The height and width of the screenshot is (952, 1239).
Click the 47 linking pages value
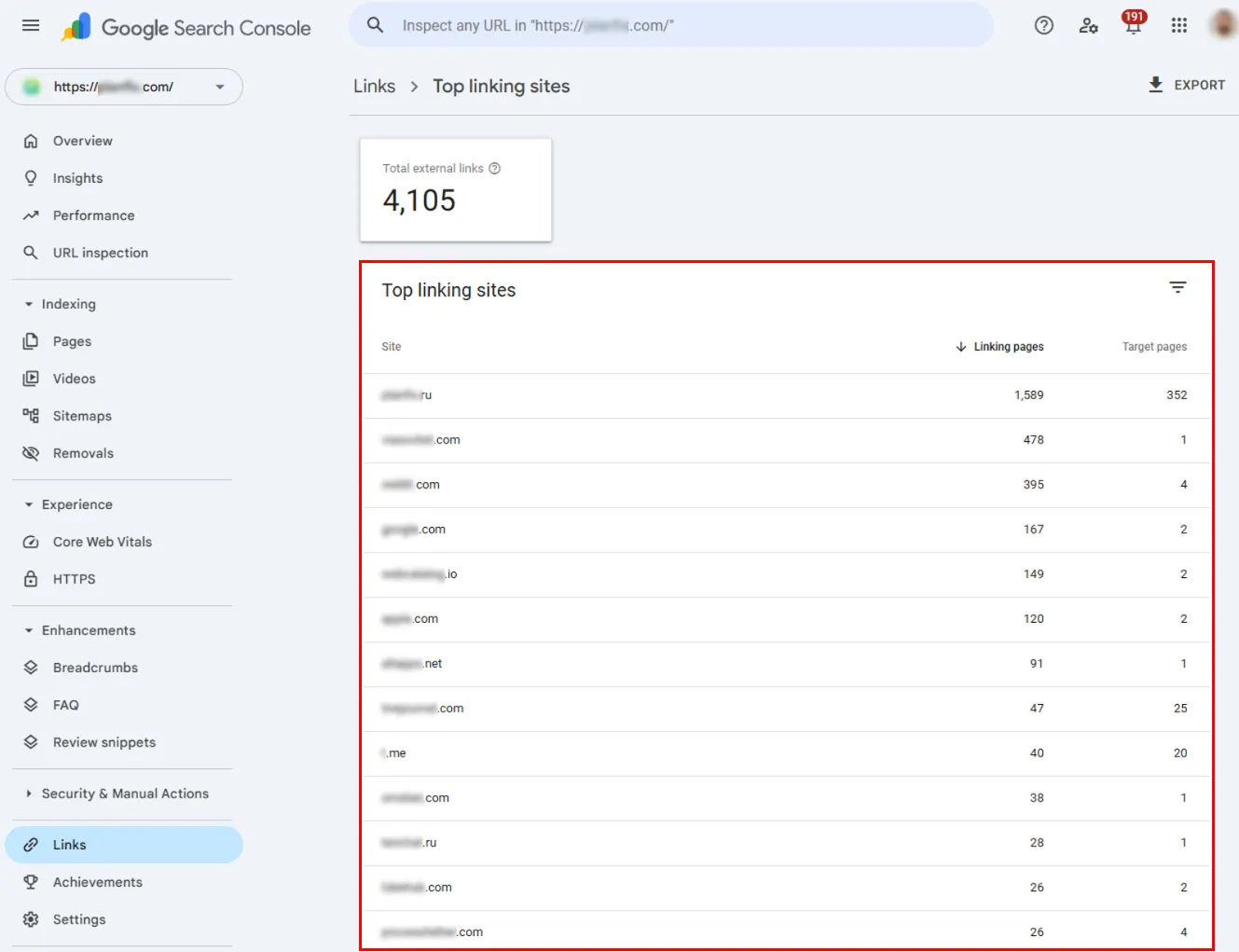click(x=1037, y=709)
